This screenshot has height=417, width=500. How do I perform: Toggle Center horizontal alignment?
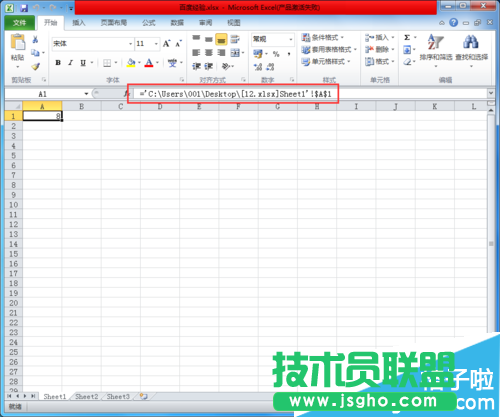point(209,53)
